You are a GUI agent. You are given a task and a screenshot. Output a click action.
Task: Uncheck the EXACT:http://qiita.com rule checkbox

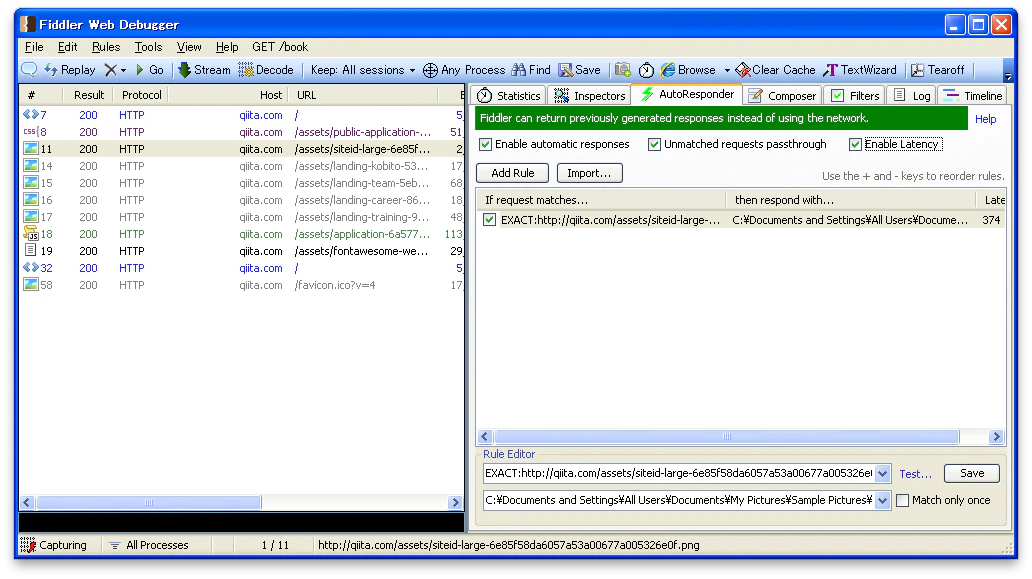point(489,220)
